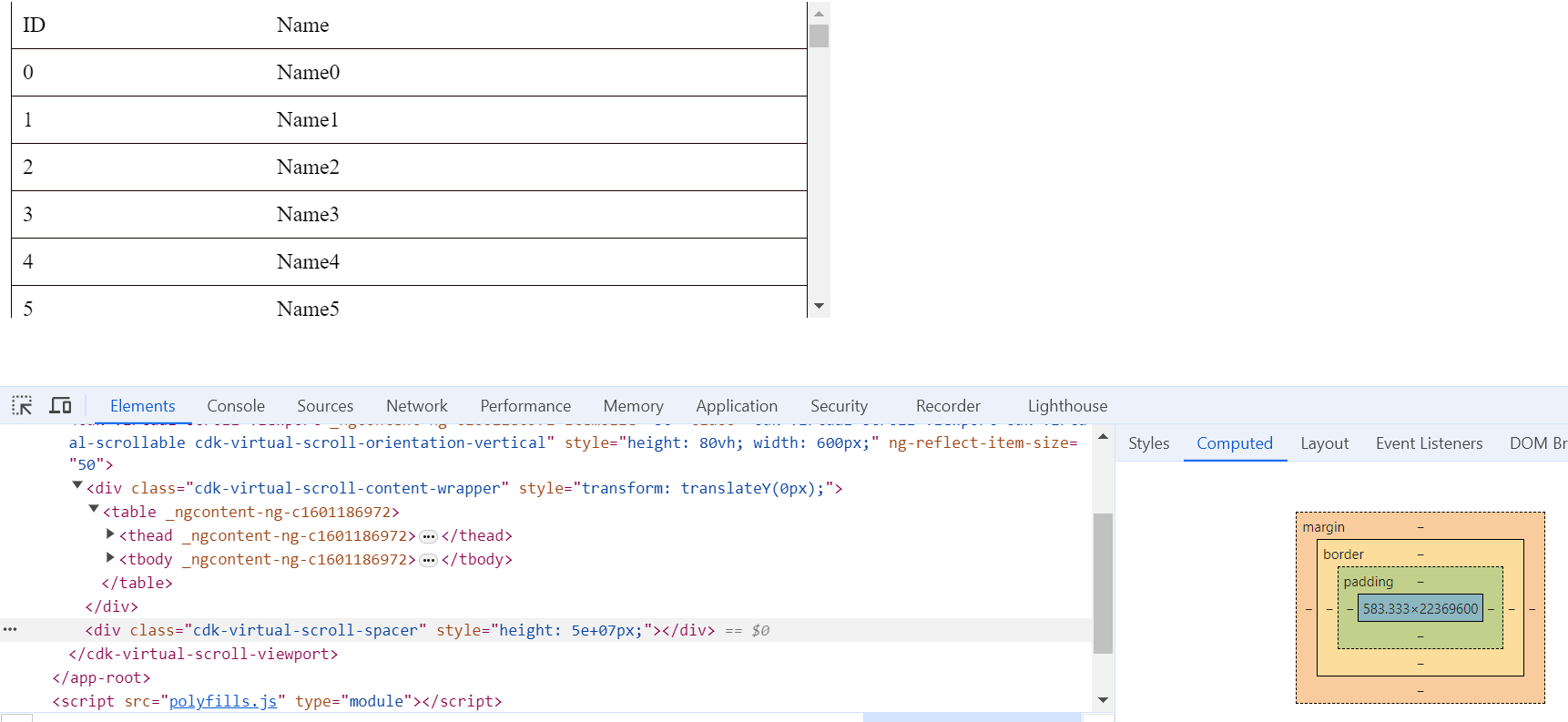Select the cdk-virtual-scroll-spacer div node
Screen dimensions: 1568x722
click(546, 630)
